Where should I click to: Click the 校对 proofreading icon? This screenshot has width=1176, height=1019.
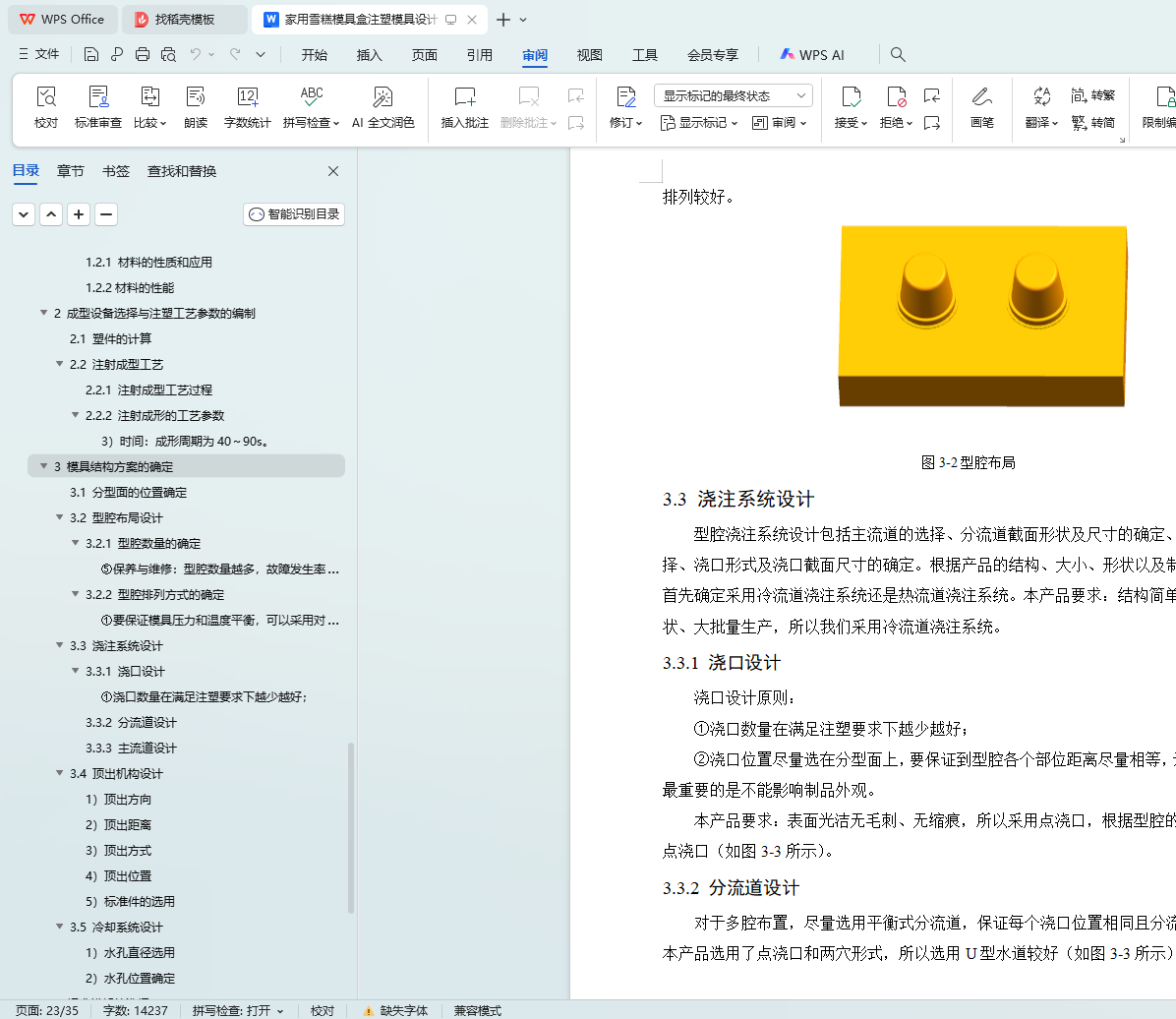pyautogui.click(x=46, y=106)
